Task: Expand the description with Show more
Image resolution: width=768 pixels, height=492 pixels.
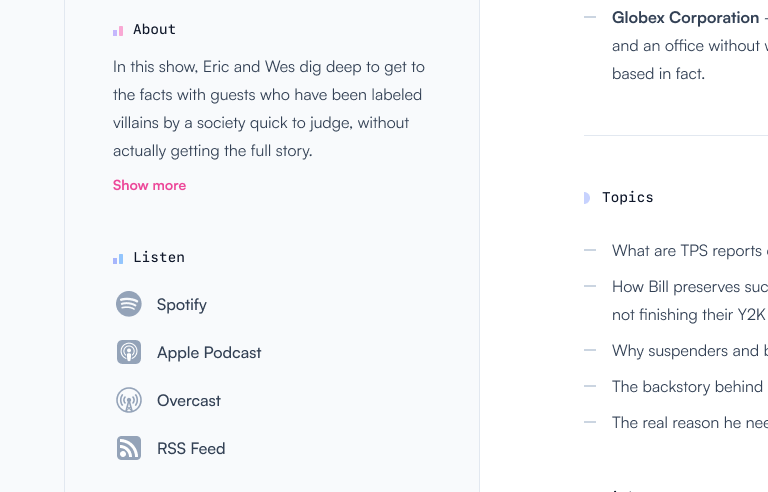Action: coord(149,185)
